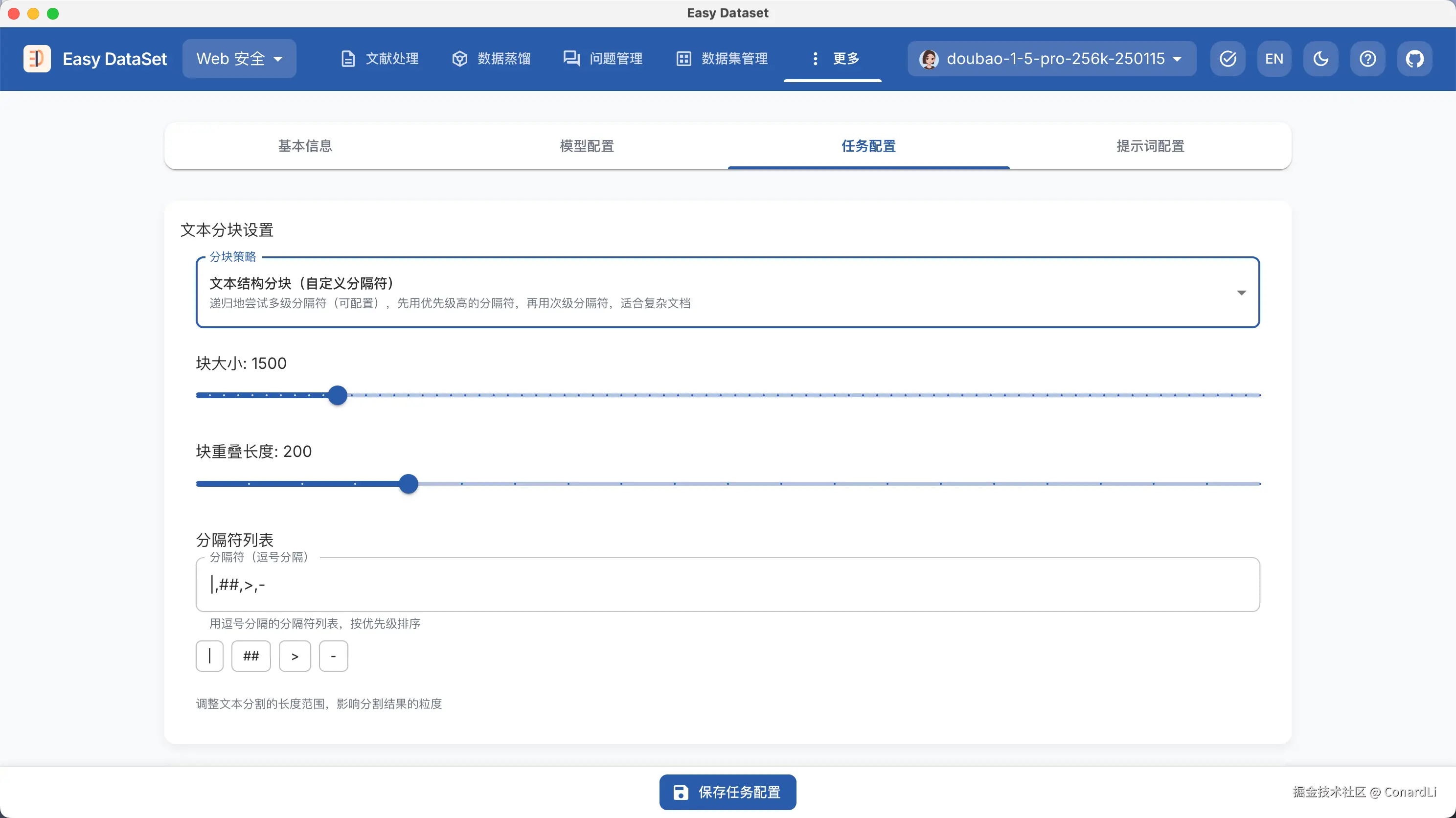Screen dimensions: 1456x818
Task: Open the GitHub repository icon
Action: tap(1414, 59)
